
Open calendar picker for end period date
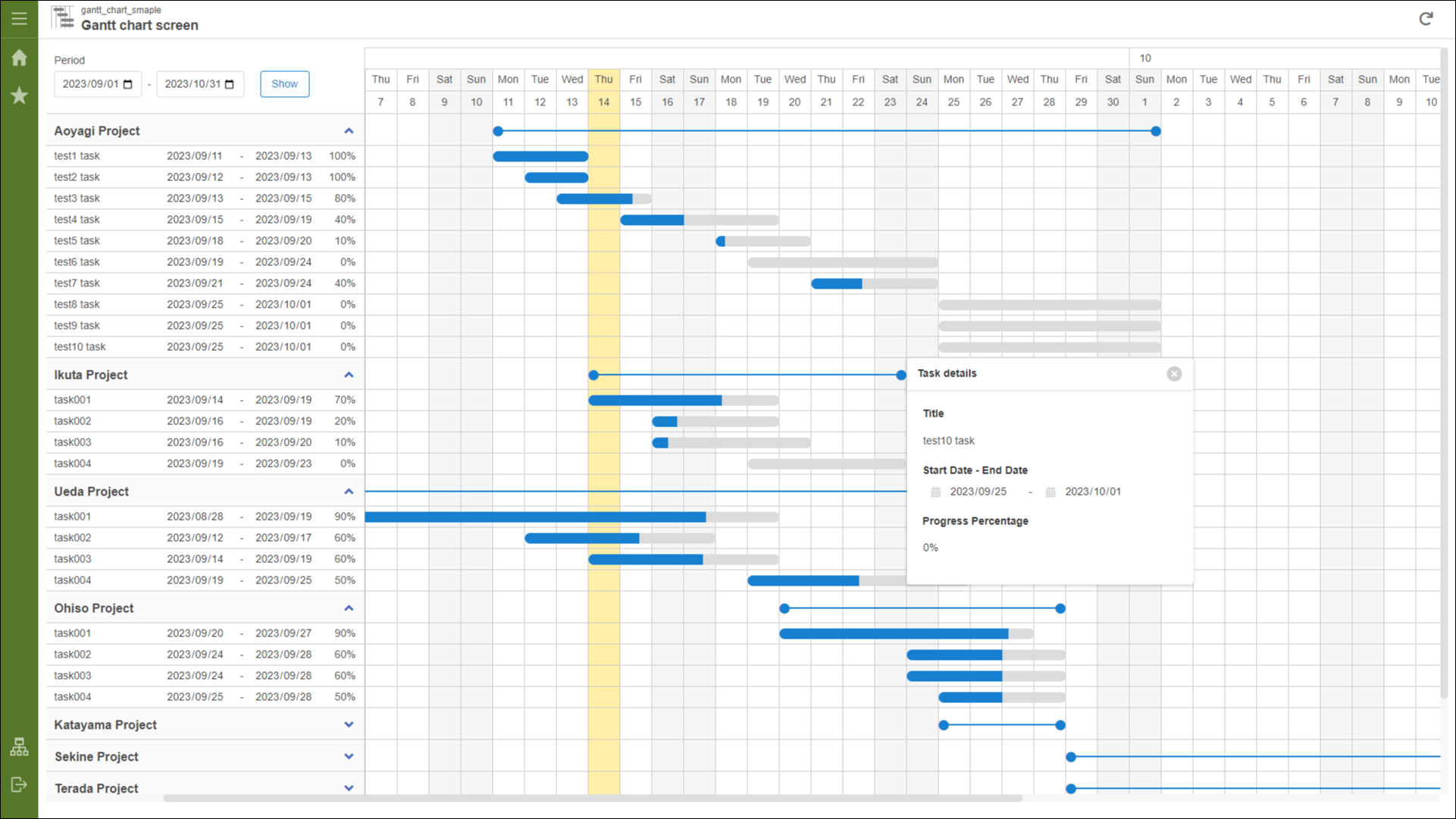[230, 84]
